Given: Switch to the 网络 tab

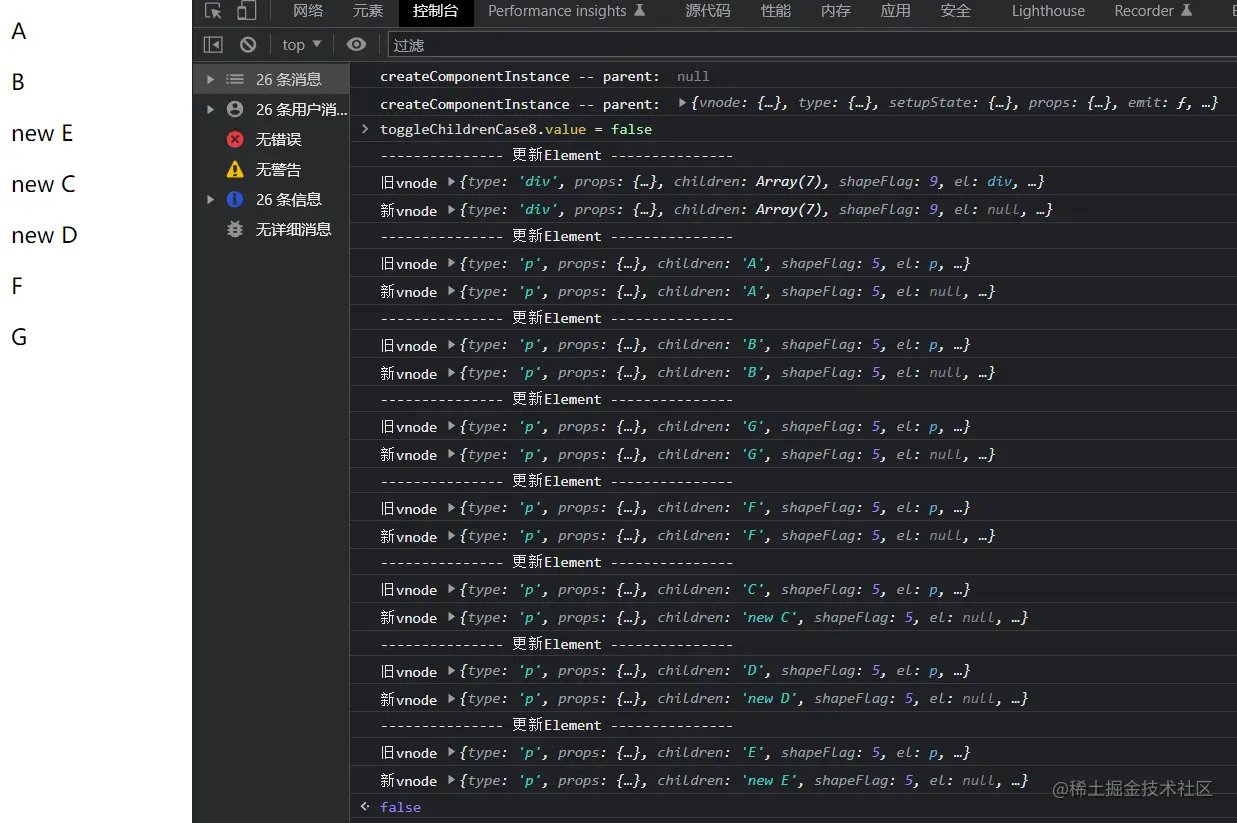Looking at the screenshot, I should 308,11.
